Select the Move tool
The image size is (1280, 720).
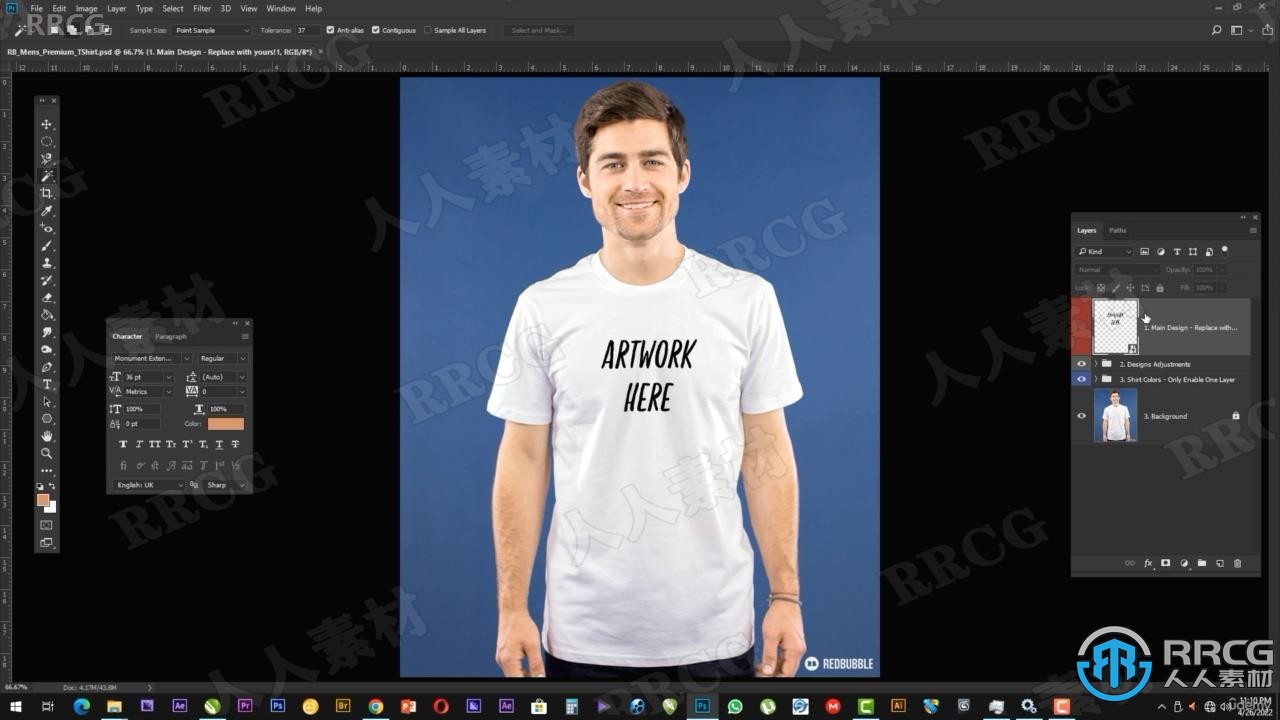coord(46,124)
